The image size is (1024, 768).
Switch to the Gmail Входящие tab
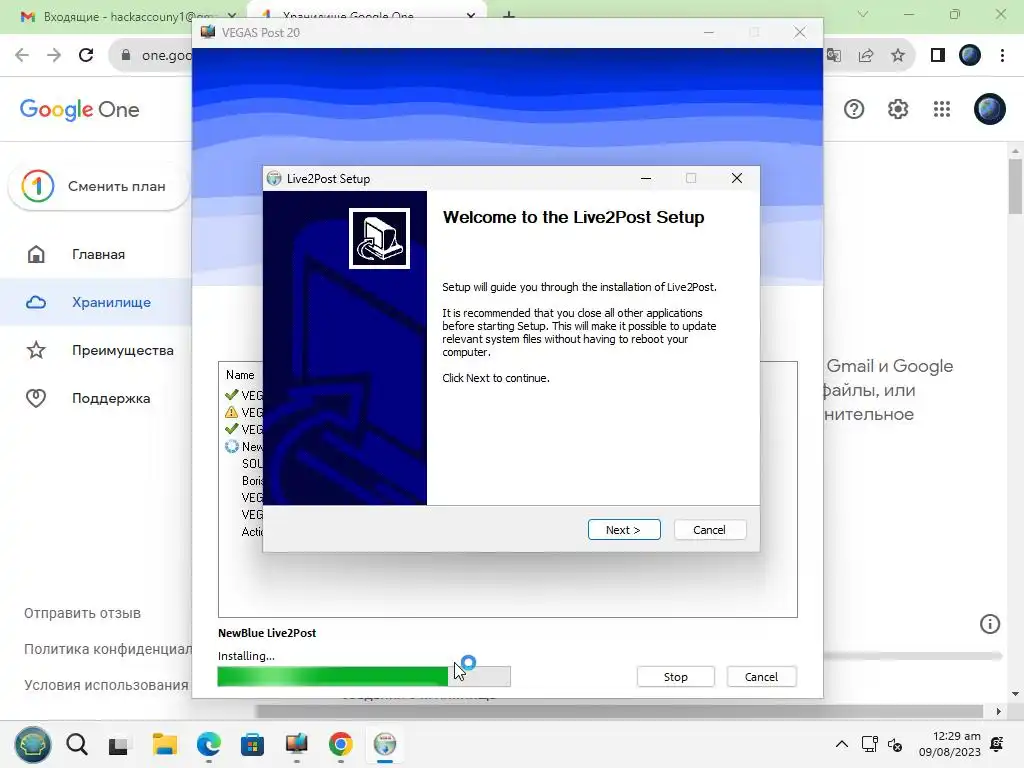point(127,17)
